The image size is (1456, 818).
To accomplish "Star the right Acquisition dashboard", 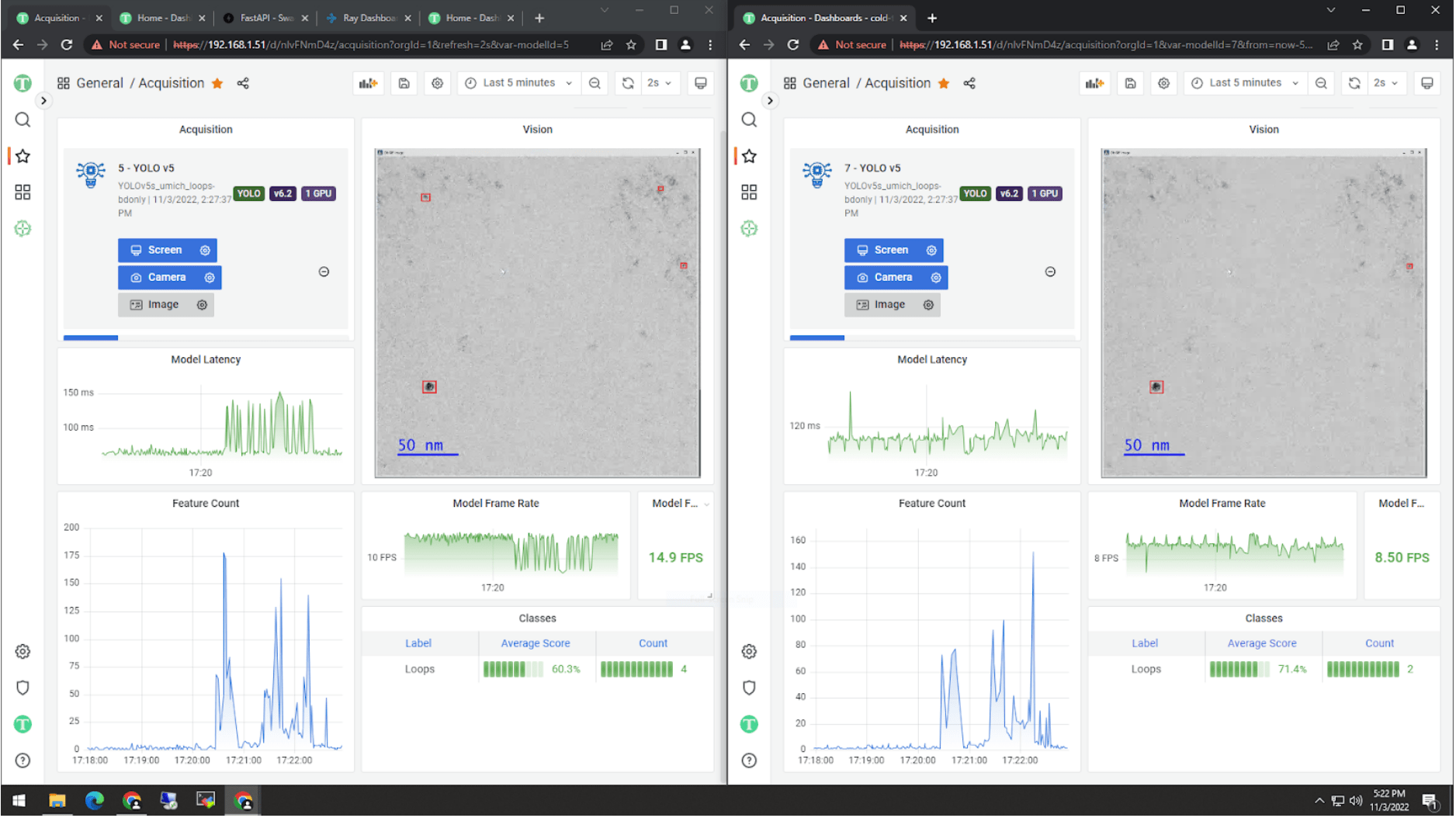I will 944,83.
